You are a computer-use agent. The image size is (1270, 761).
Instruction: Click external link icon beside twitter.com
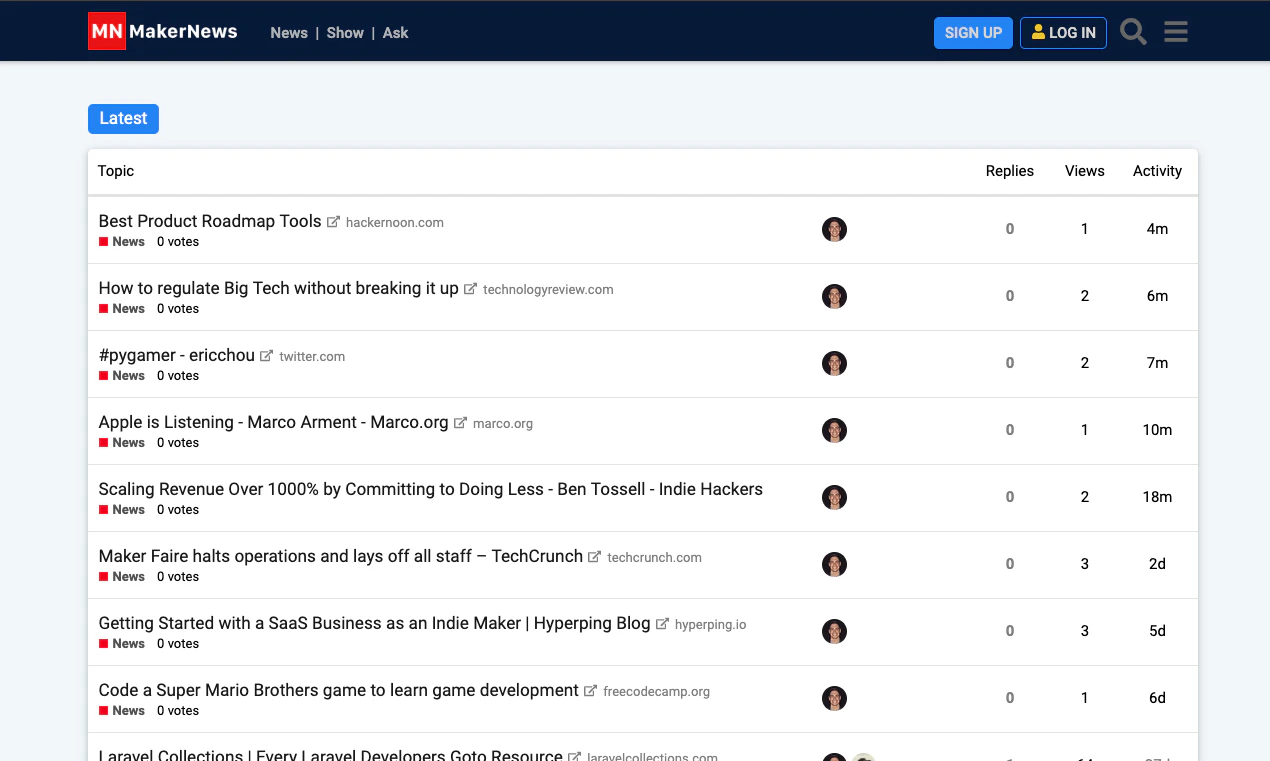tap(267, 356)
